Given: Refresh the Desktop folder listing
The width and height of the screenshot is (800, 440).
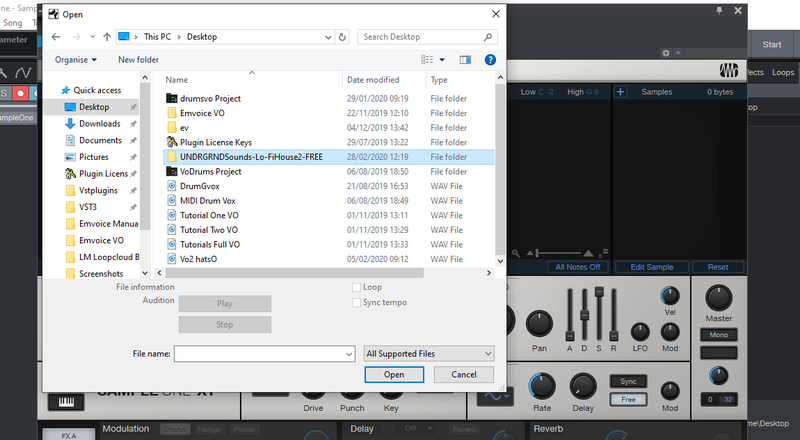Looking at the screenshot, I should (x=342, y=37).
